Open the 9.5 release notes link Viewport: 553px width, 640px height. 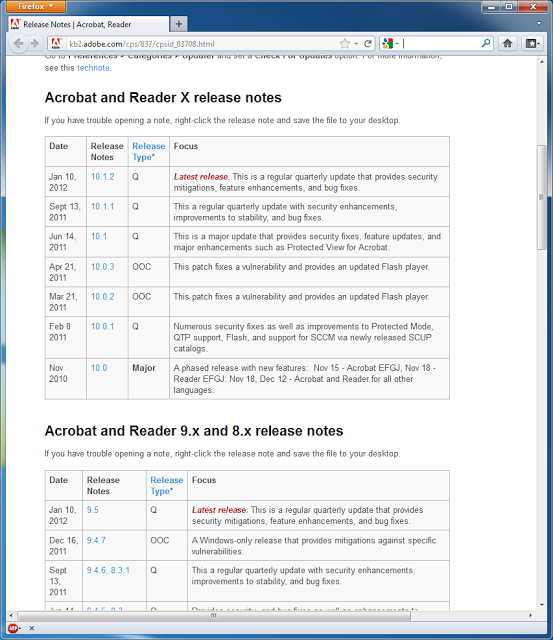tap(93, 510)
